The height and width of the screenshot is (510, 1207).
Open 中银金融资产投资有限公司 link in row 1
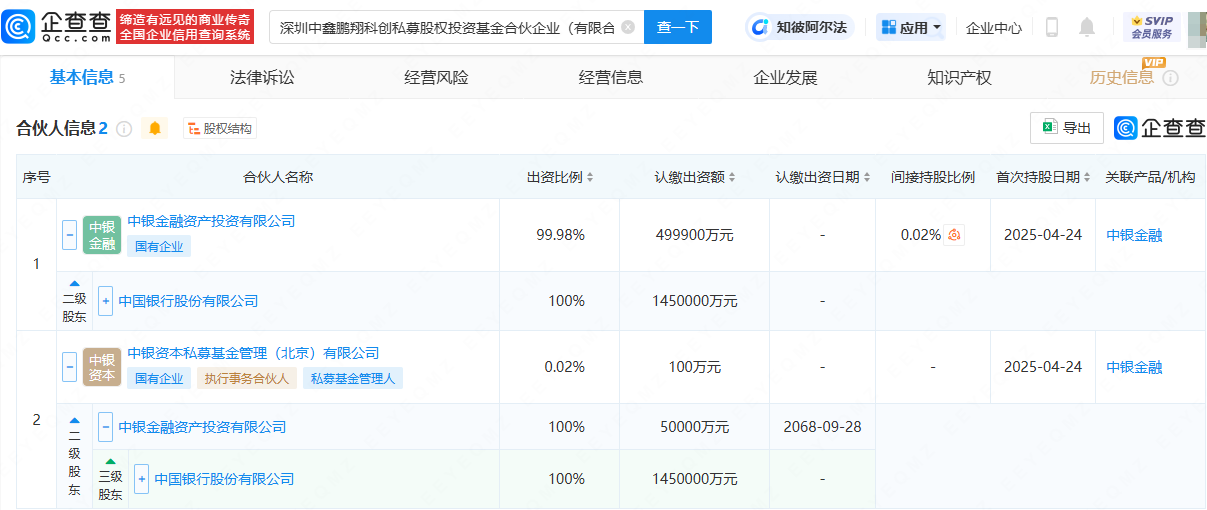(x=211, y=221)
